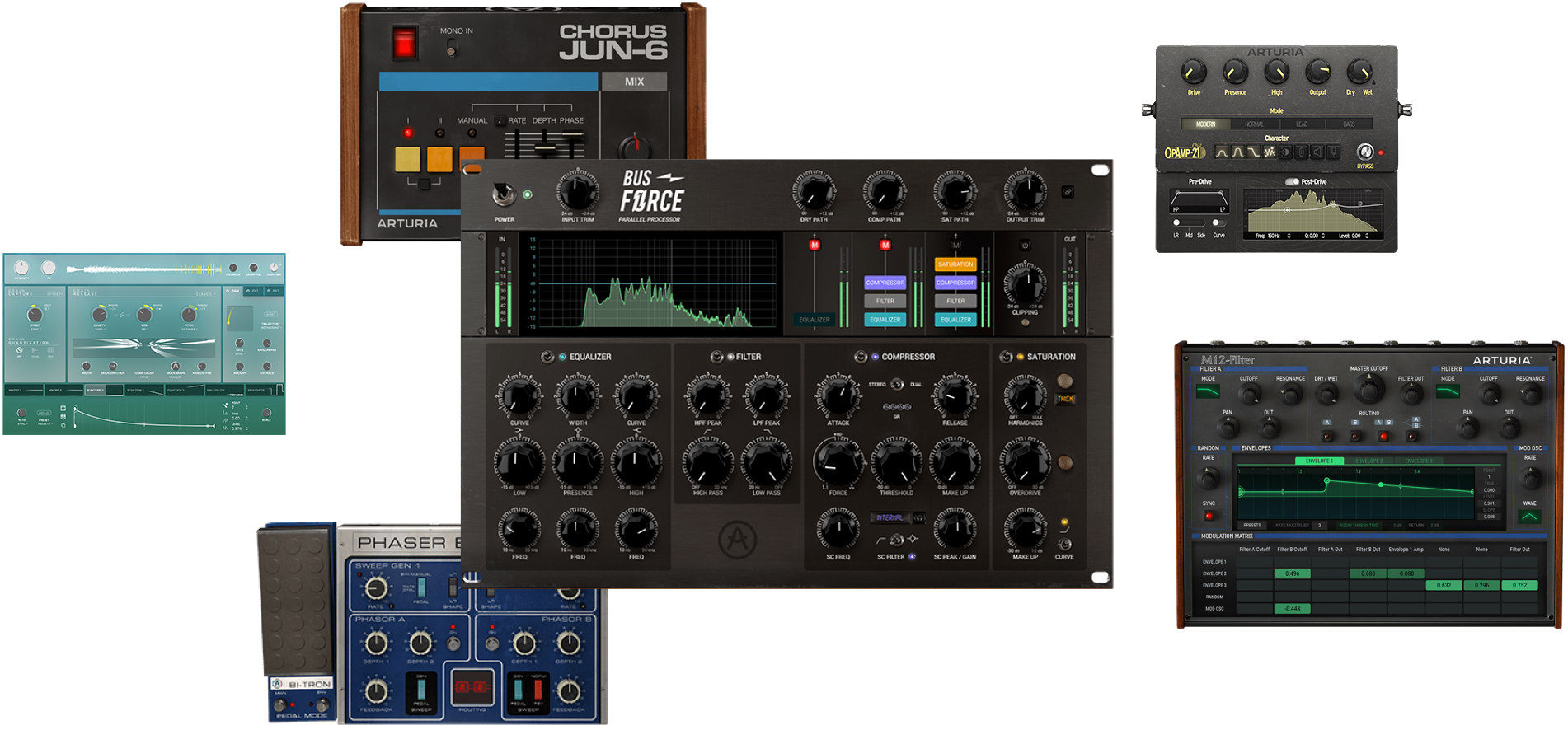Click the microphone Character icon
Viewport: 1568px width, 730px height.
1334,152
